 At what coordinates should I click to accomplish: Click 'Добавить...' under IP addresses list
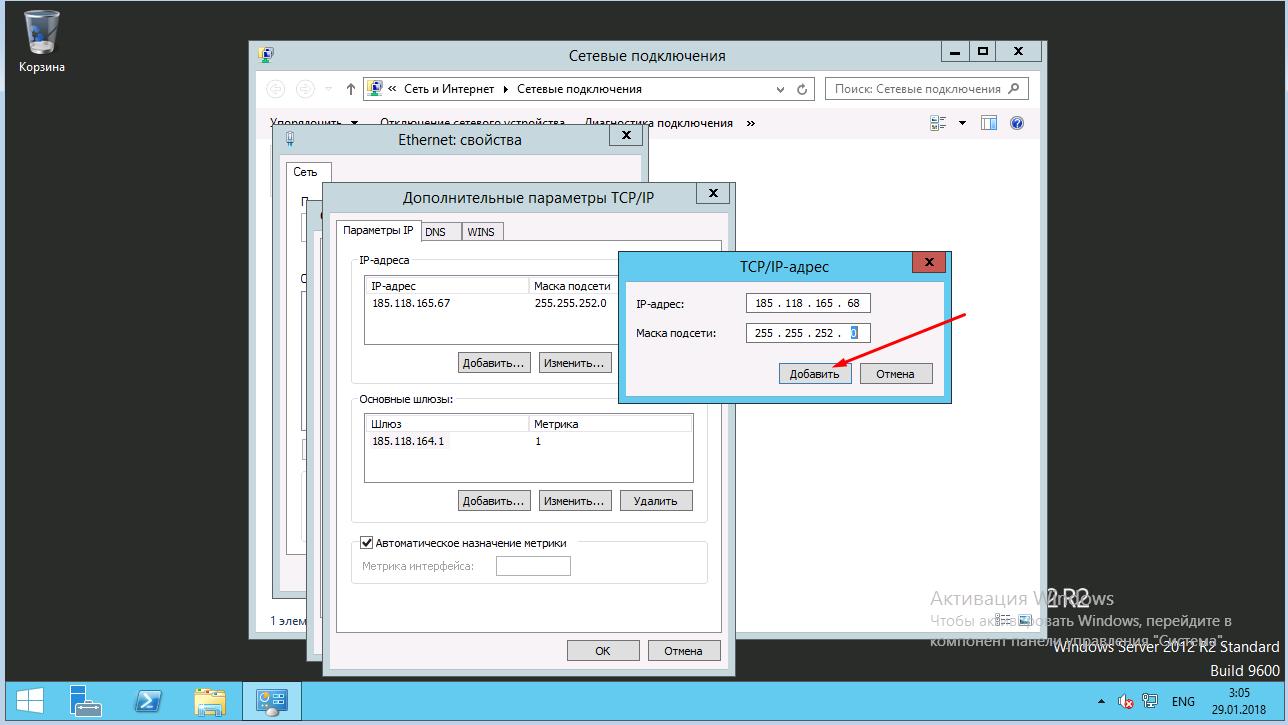[x=493, y=363]
